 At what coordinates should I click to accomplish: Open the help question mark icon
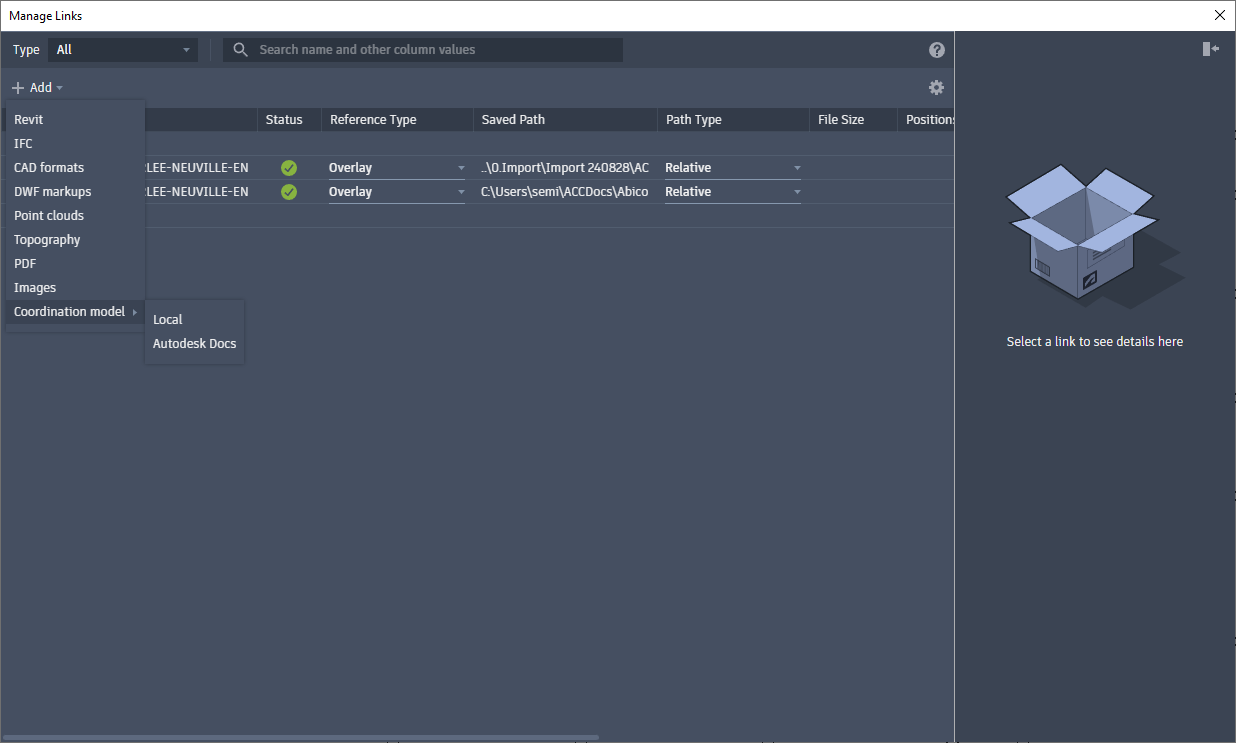pos(936,49)
